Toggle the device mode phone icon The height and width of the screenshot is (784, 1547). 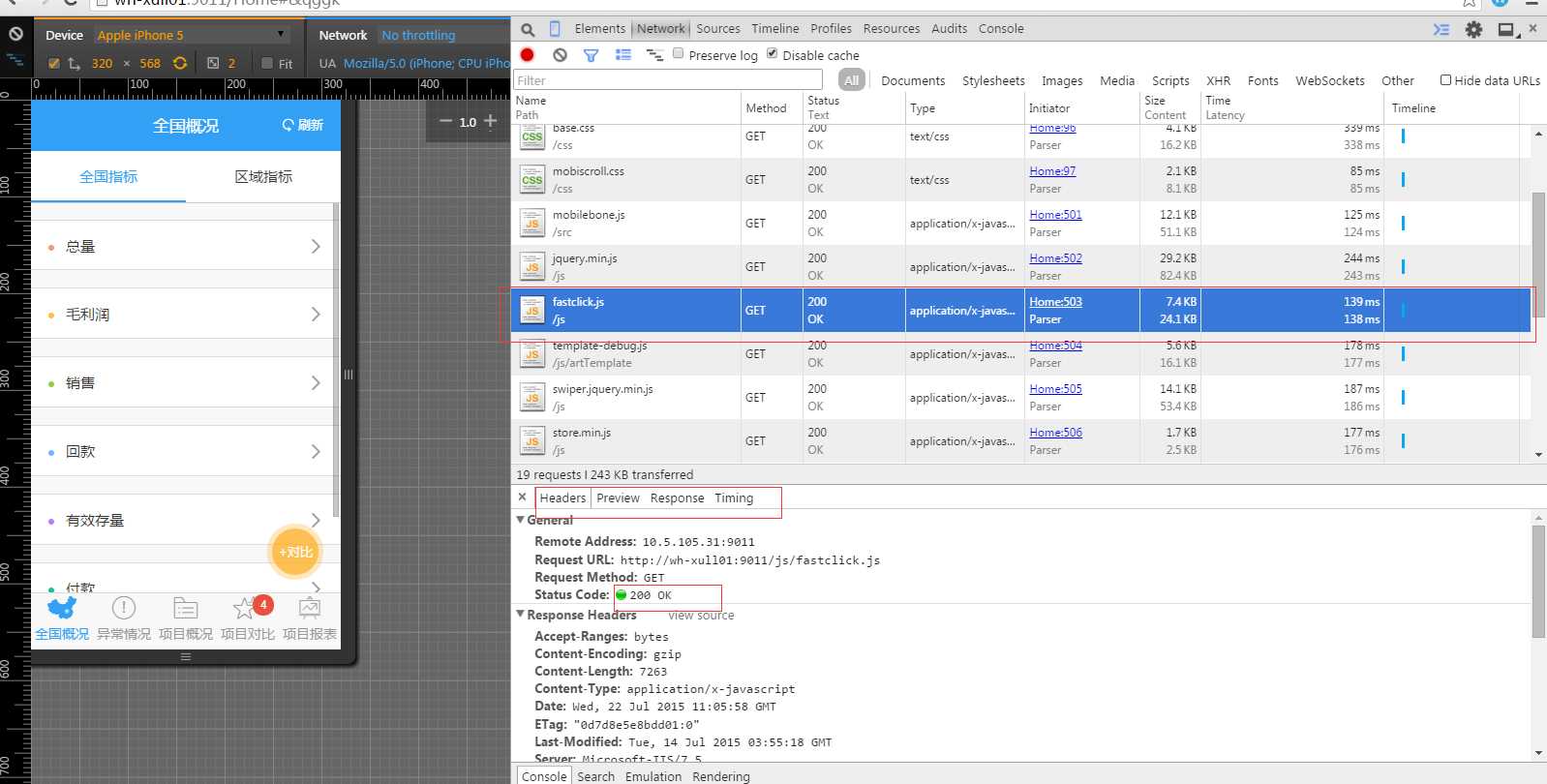tap(555, 29)
